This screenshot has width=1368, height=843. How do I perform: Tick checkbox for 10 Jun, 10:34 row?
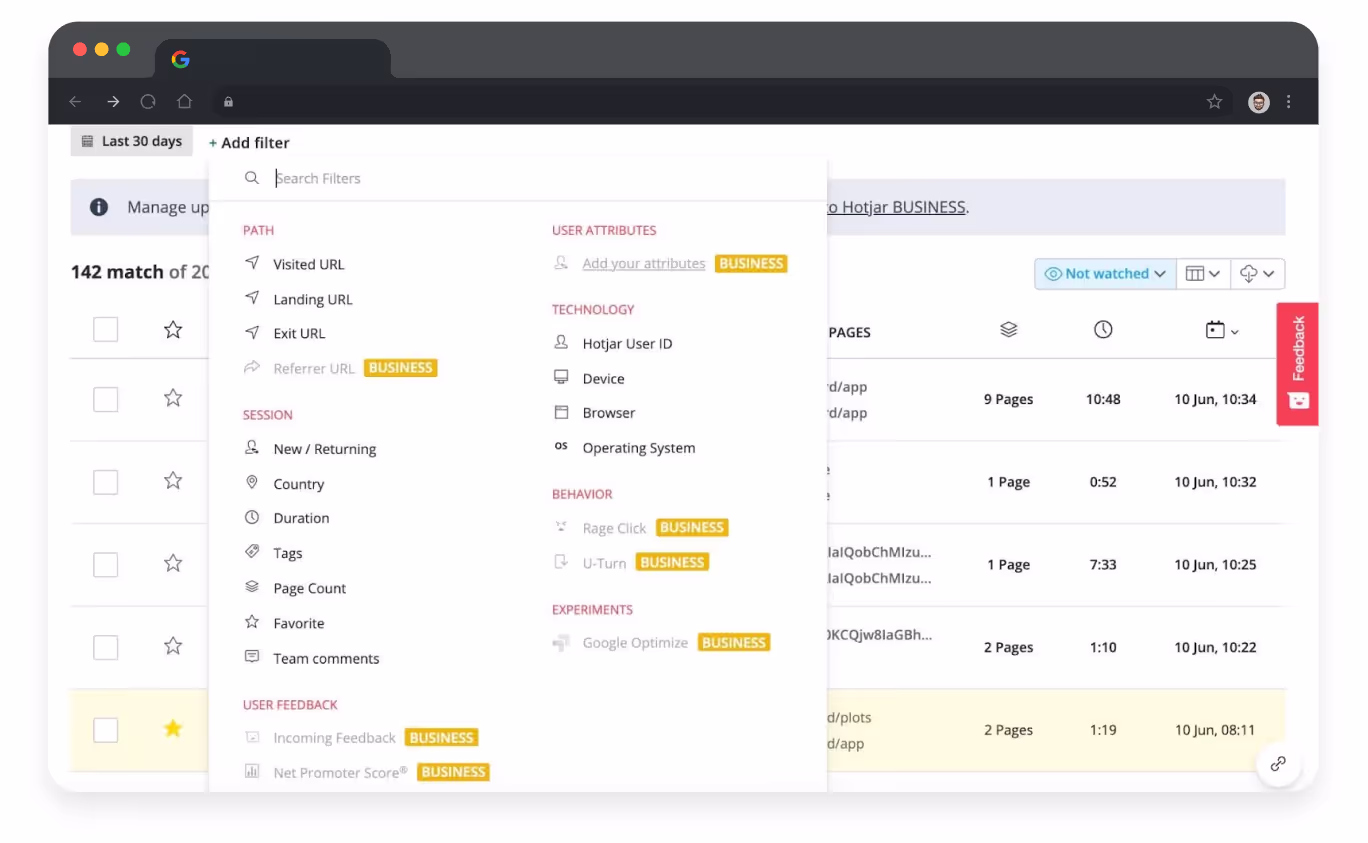106,400
